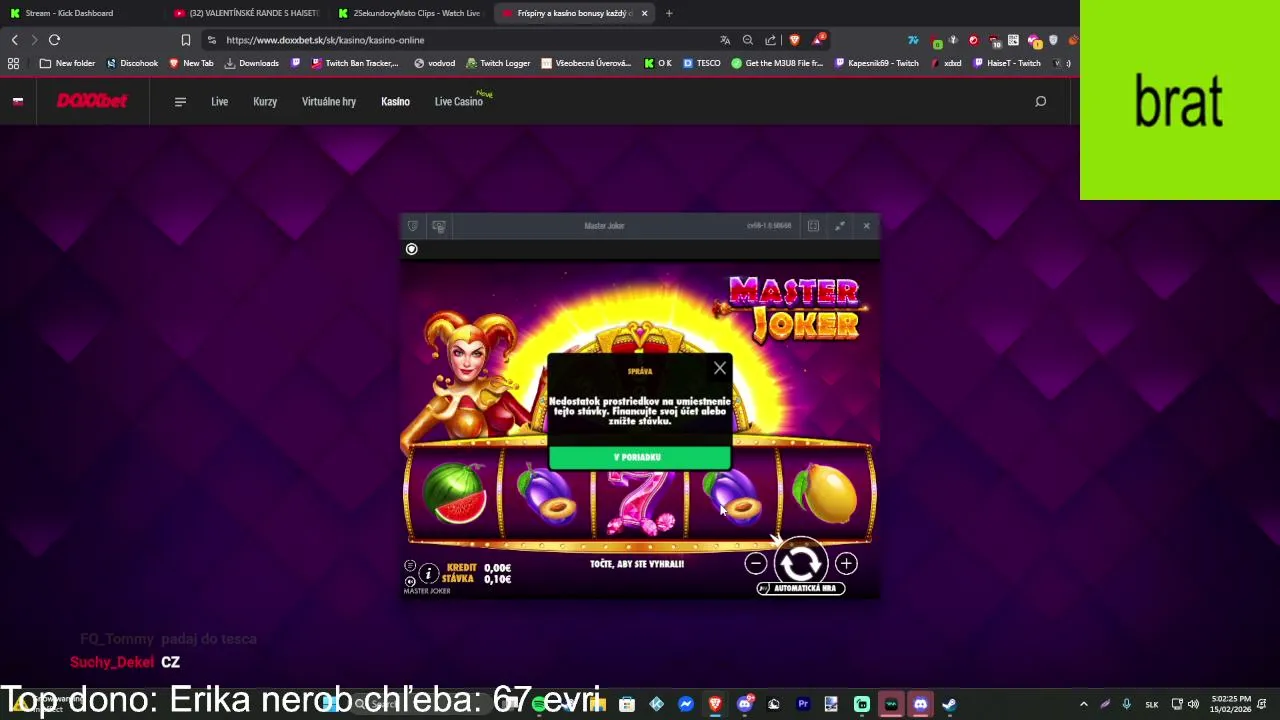This screenshot has height=720, width=1280.
Task: Click the shield icon in game header
Action: pyautogui.click(x=413, y=226)
